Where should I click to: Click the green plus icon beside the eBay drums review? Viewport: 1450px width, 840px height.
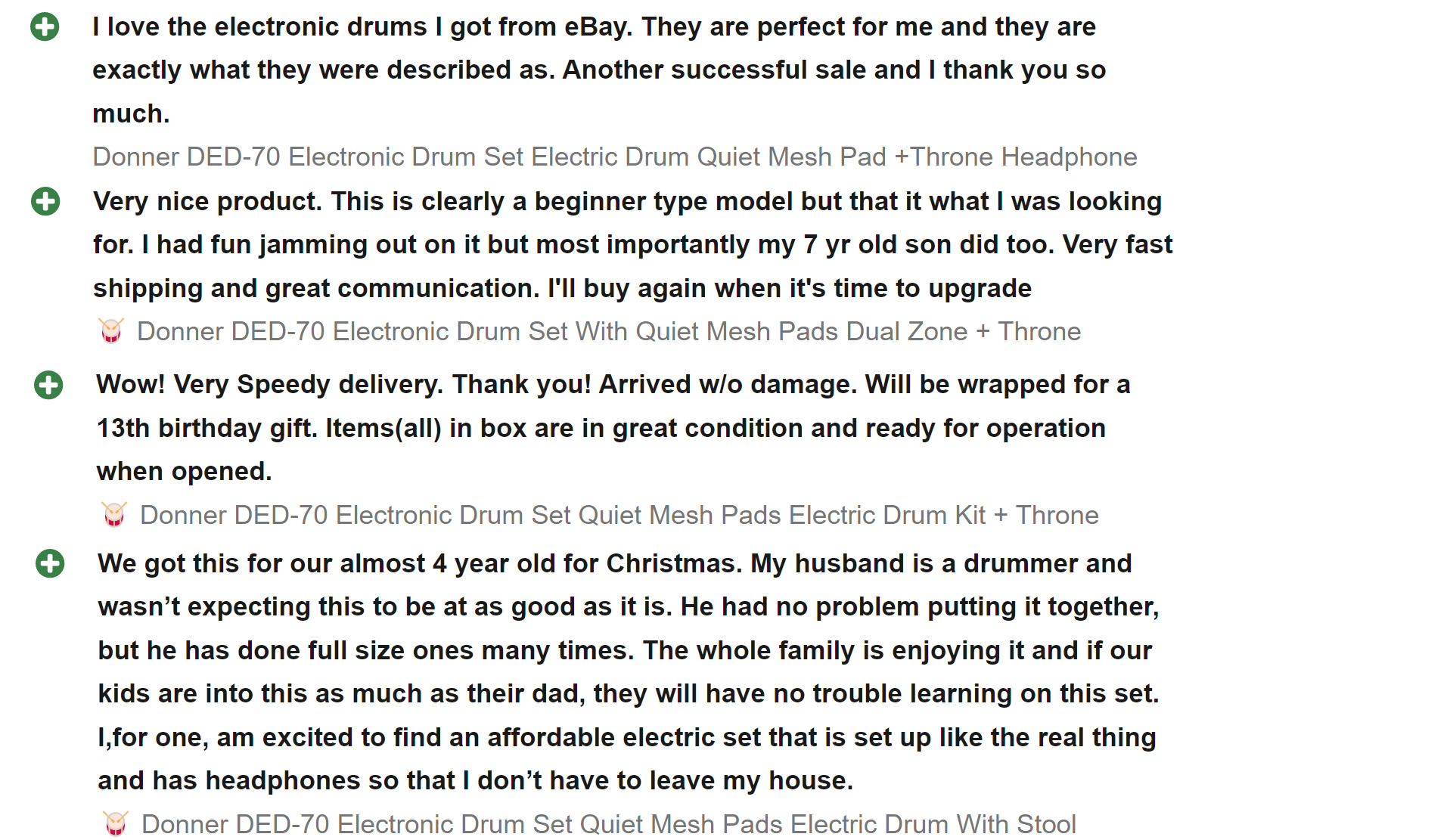pos(45,27)
